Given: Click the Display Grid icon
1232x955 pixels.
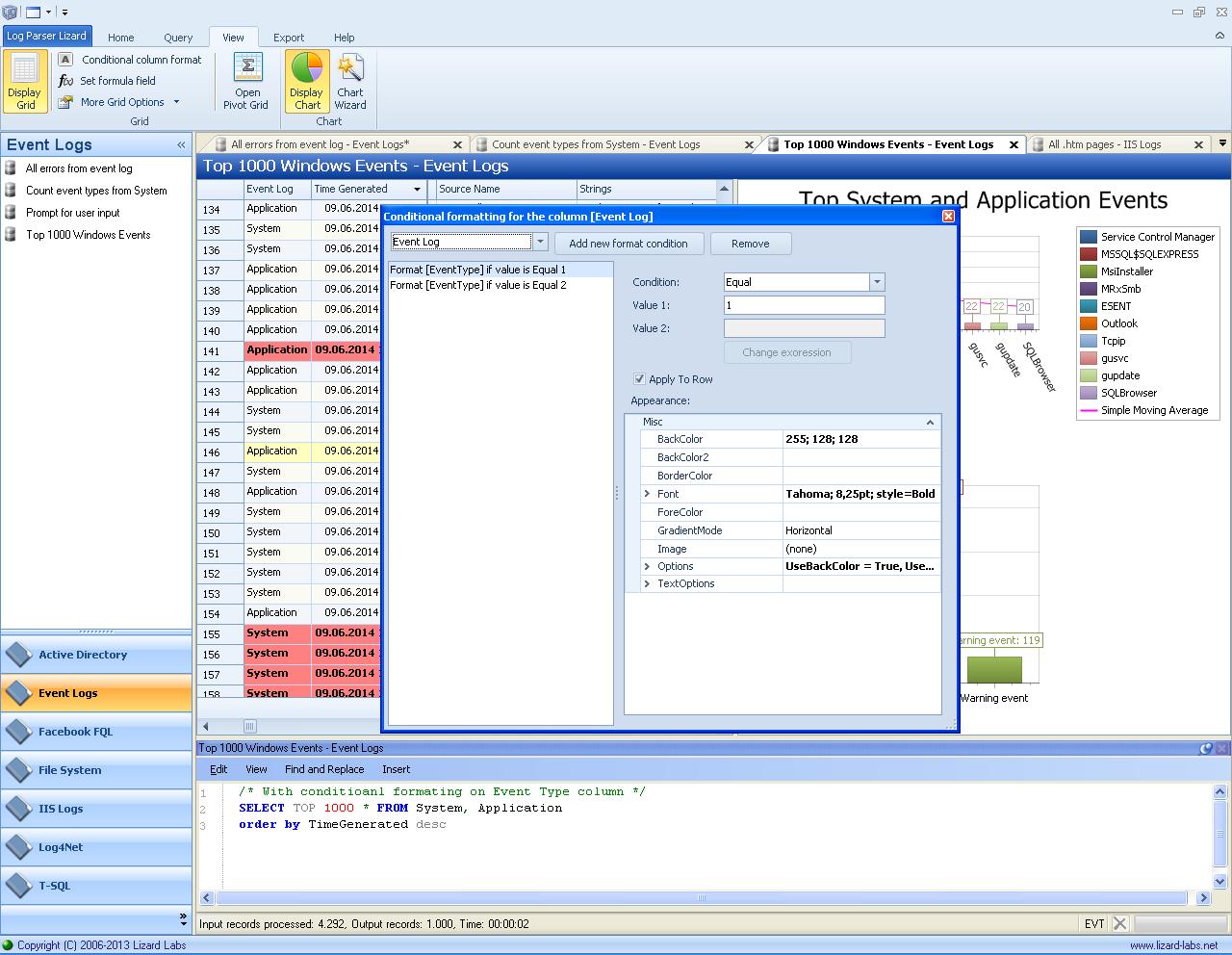Looking at the screenshot, I should point(25,81).
